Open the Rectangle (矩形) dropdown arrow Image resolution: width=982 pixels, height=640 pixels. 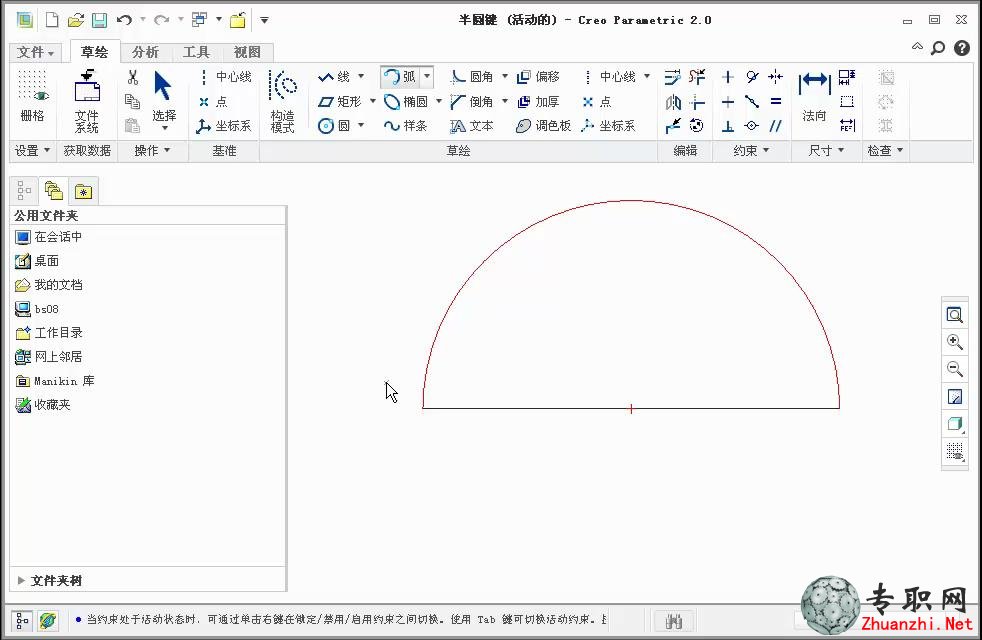coord(373,101)
